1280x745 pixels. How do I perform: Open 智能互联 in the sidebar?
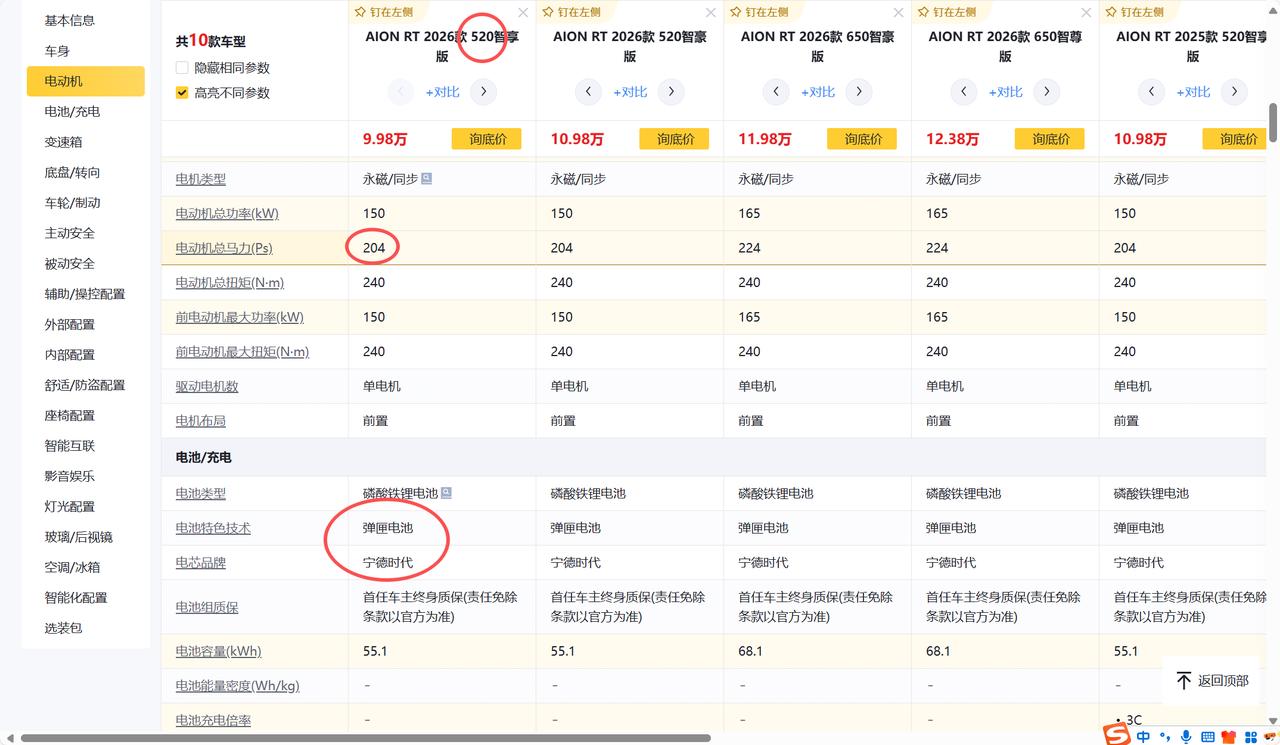(70, 446)
